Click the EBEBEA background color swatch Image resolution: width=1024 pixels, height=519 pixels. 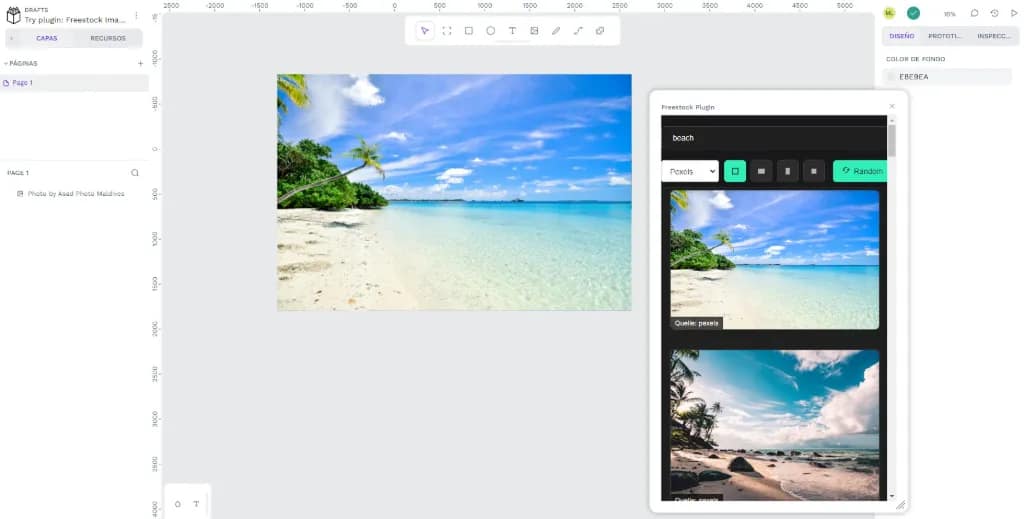coord(891,77)
